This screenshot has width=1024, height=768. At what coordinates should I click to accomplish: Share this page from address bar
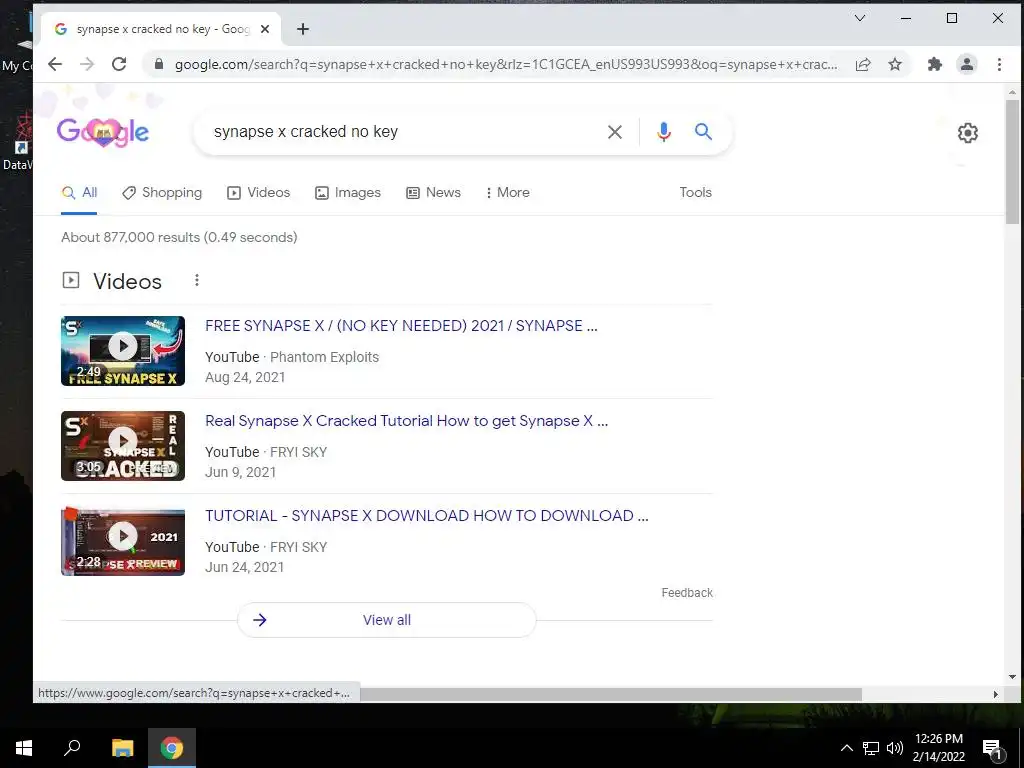863,64
